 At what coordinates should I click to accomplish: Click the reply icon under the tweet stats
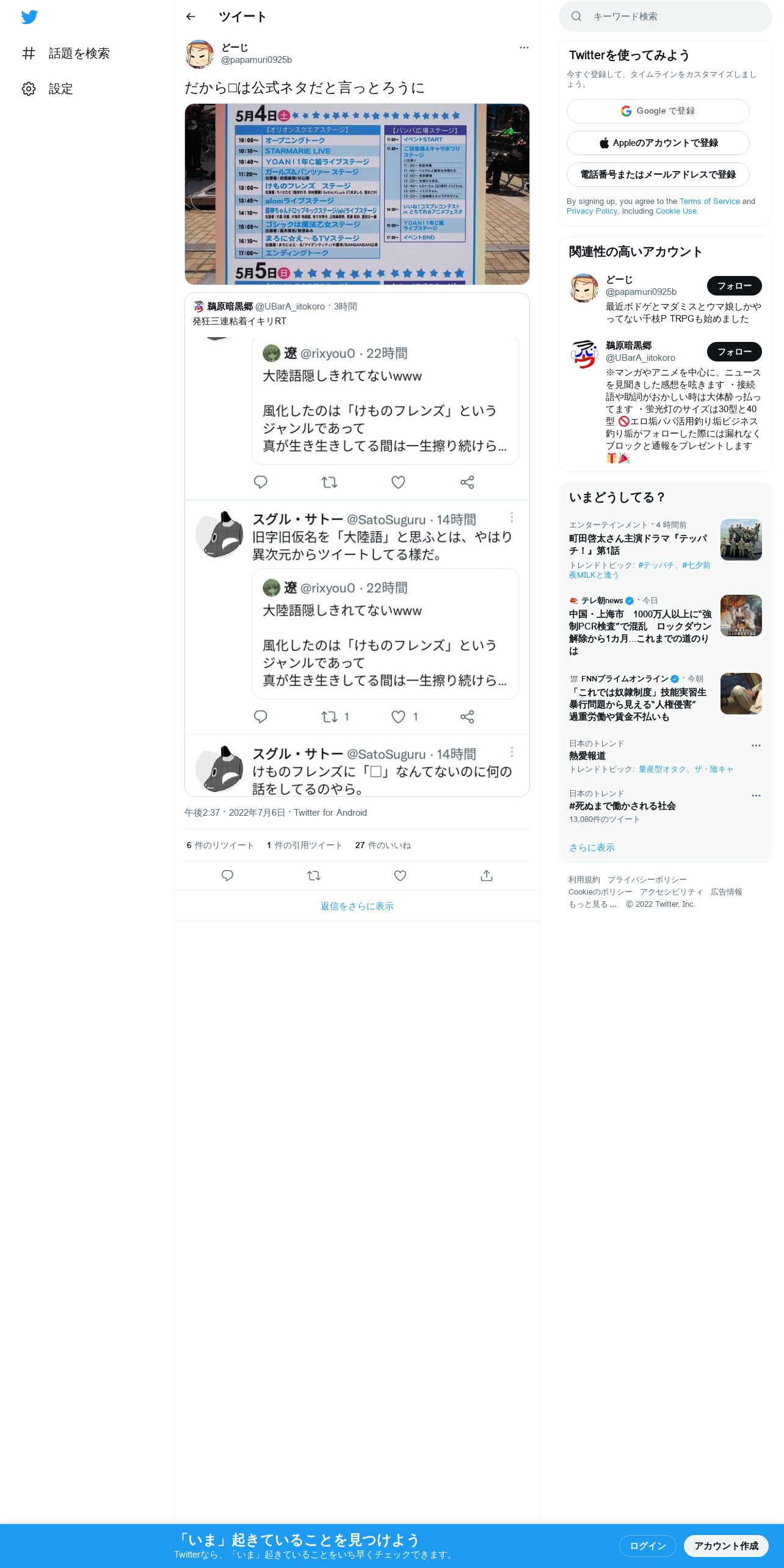(x=227, y=876)
